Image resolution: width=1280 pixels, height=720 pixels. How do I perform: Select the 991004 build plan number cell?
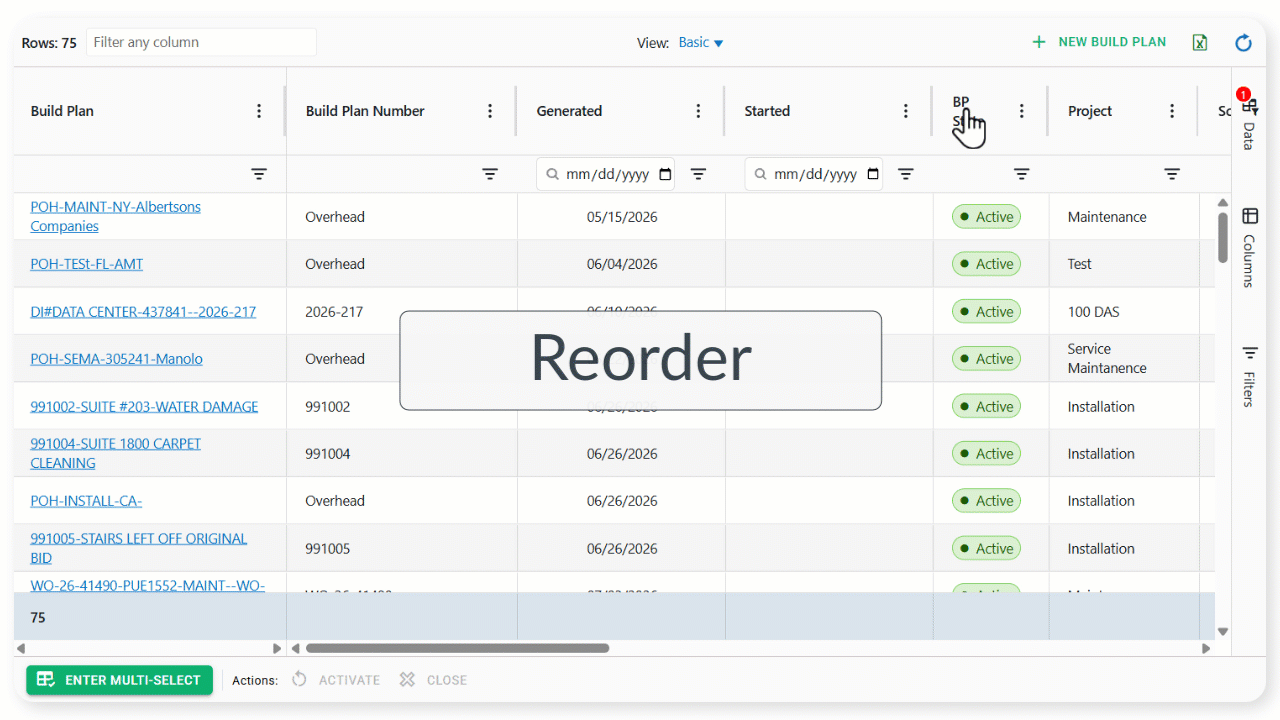tap(402, 453)
